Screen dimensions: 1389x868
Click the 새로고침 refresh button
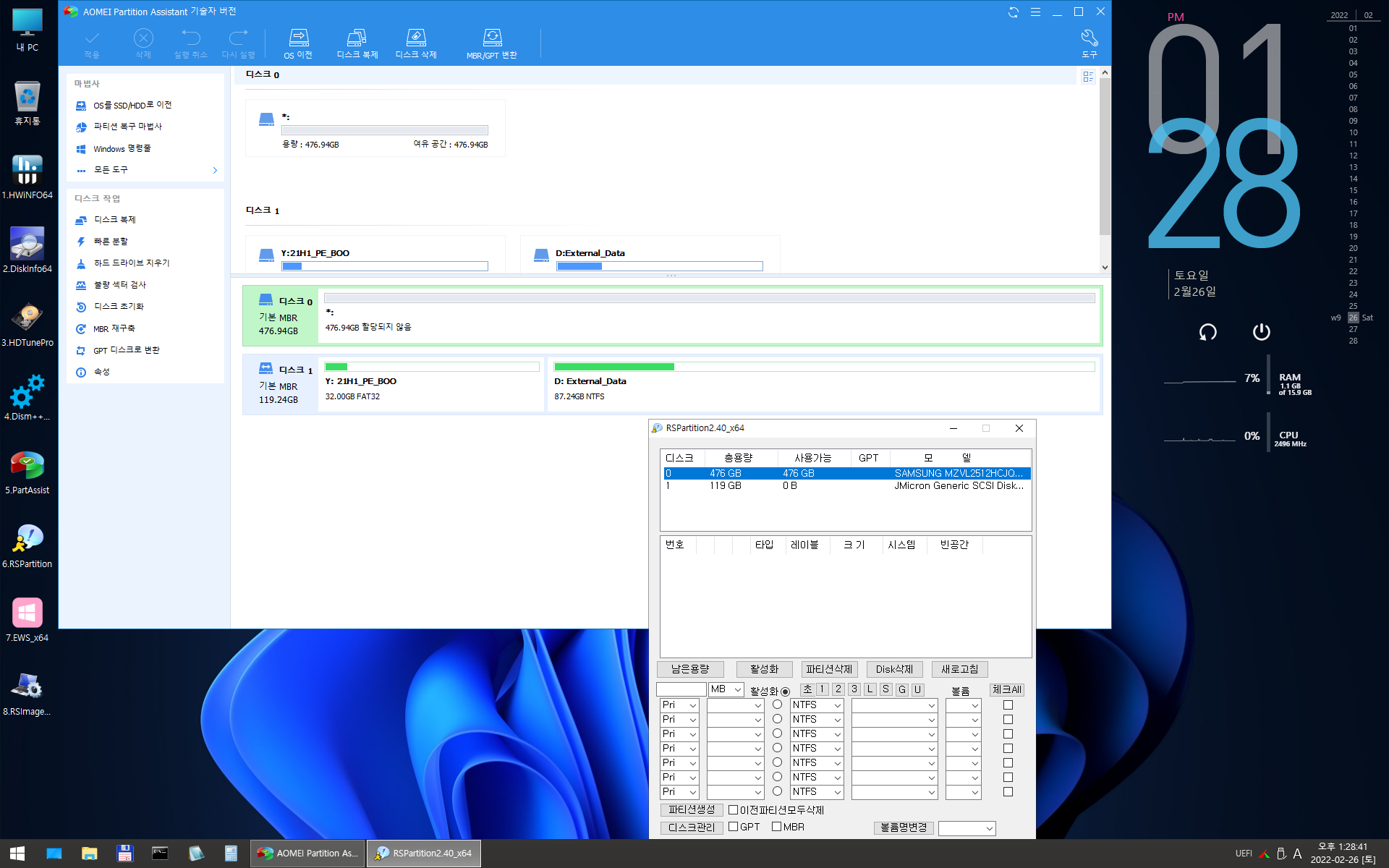pyautogui.click(x=959, y=669)
